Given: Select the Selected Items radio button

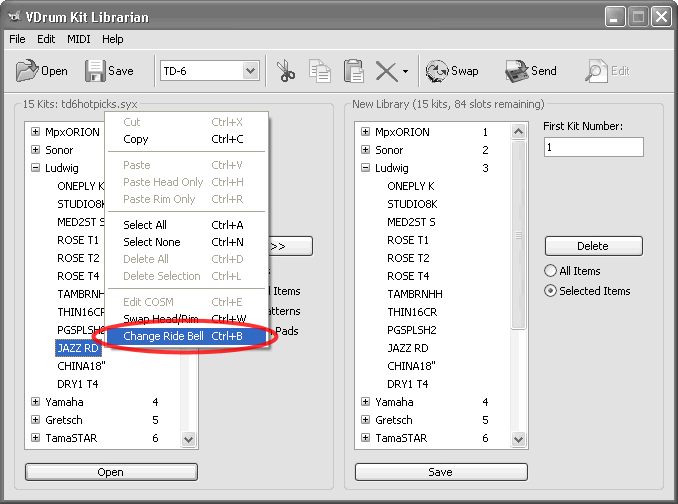Looking at the screenshot, I should [x=551, y=291].
